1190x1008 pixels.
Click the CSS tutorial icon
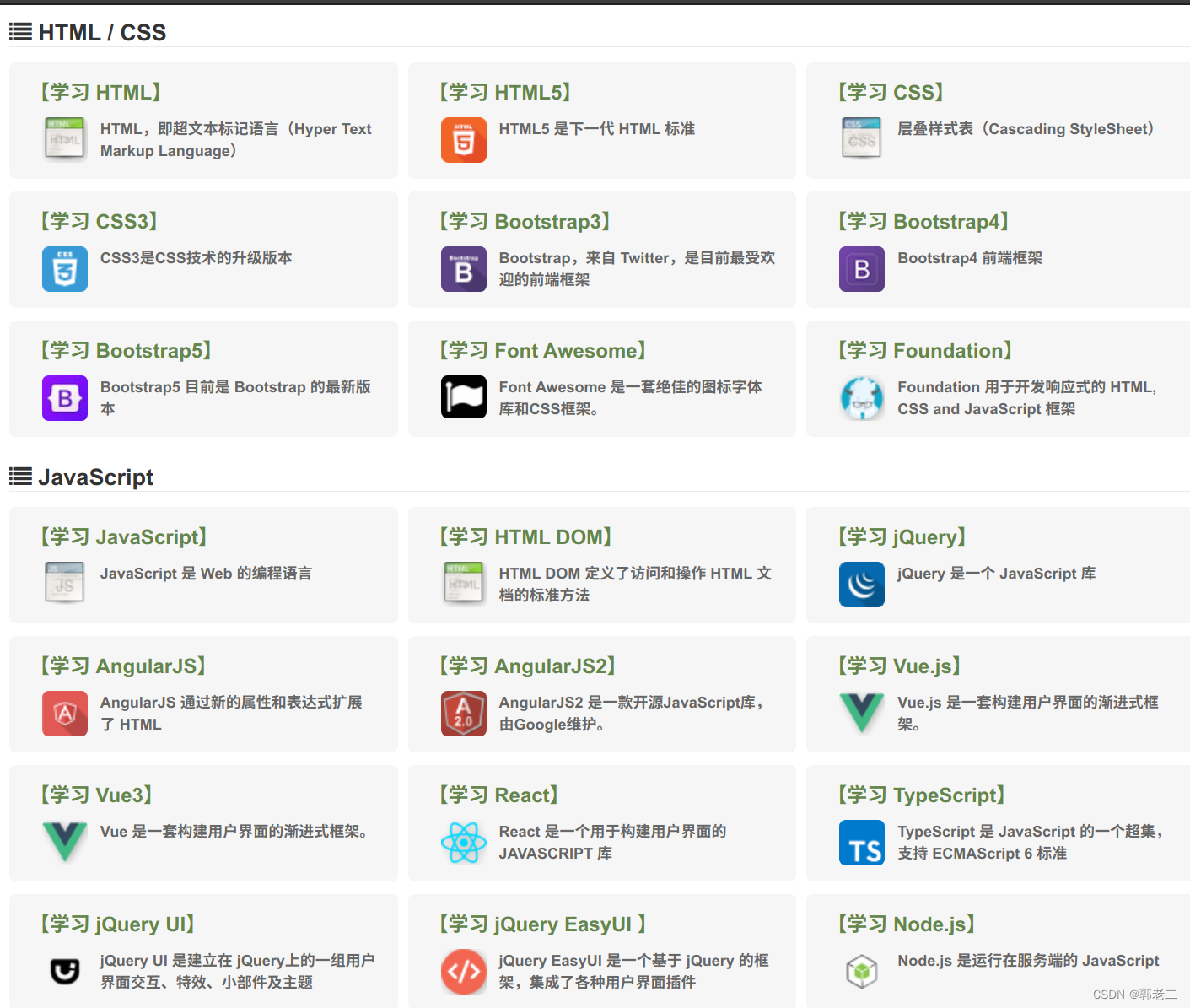[862, 140]
